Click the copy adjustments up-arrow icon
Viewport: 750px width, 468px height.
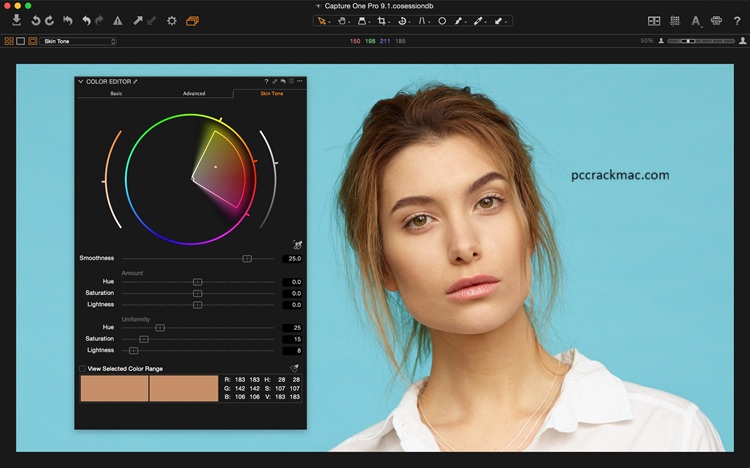point(138,21)
